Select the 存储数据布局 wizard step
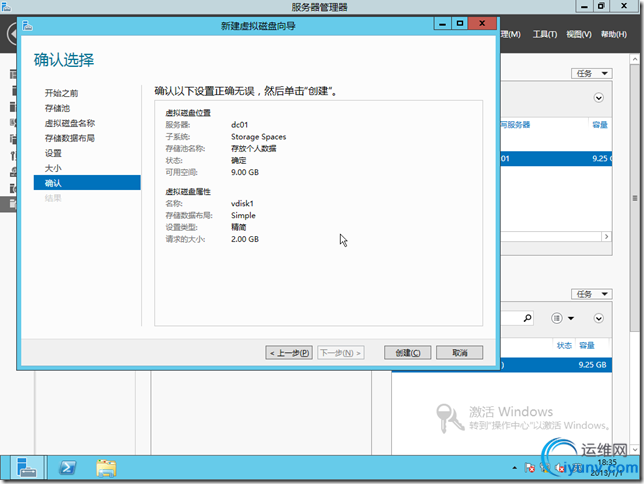Image resolution: width=644 pixels, height=484 pixels. 69,138
